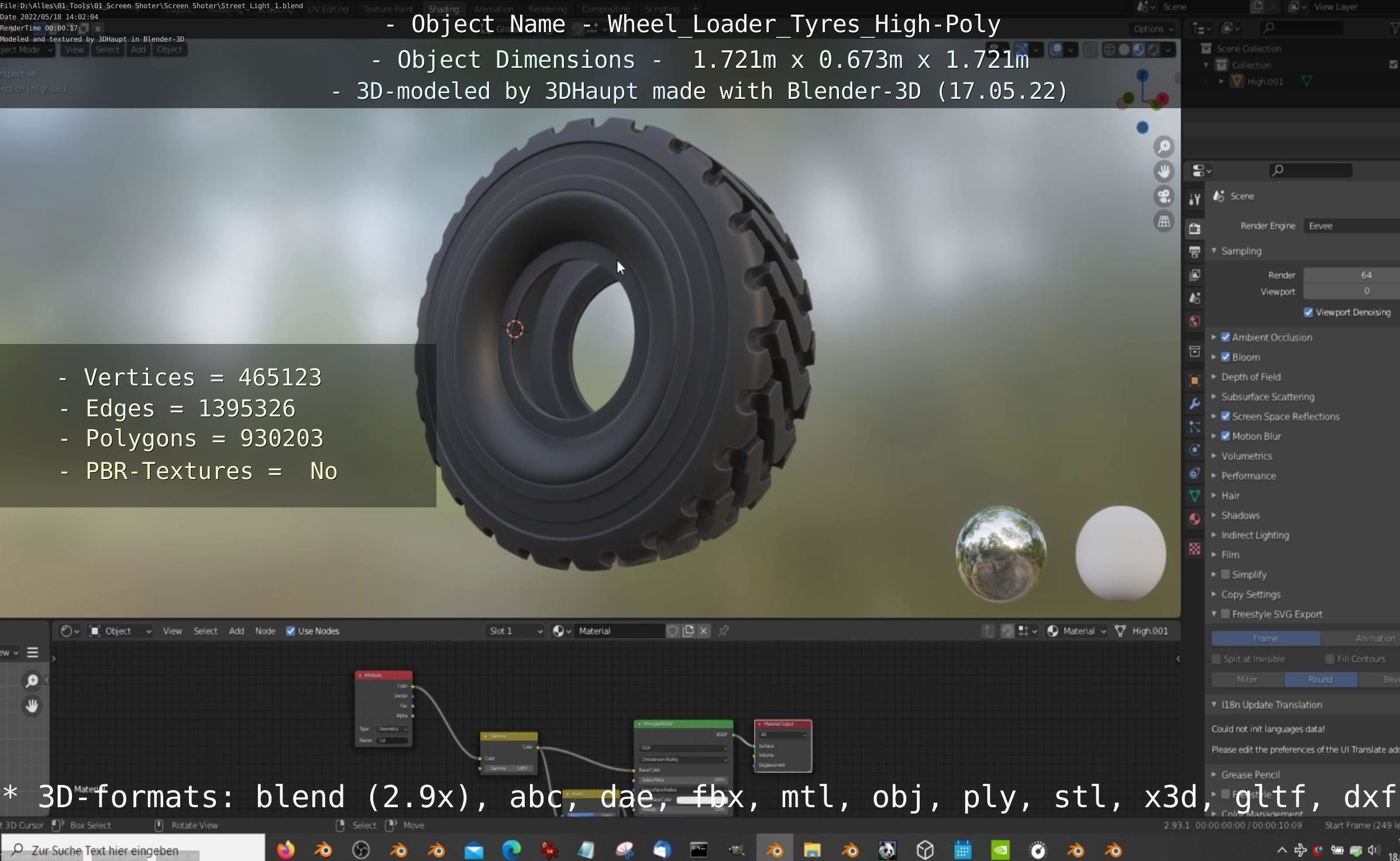Image resolution: width=1400 pixels, height=861 pixels.
Task: Click node editor pan hand icon
Action: pyautogui.click(x=32, y=706)
